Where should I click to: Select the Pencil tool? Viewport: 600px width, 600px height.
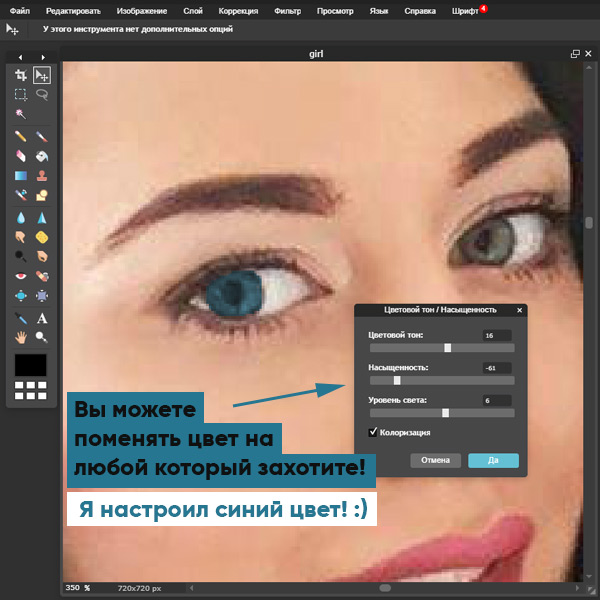click(x=20, y=136)
